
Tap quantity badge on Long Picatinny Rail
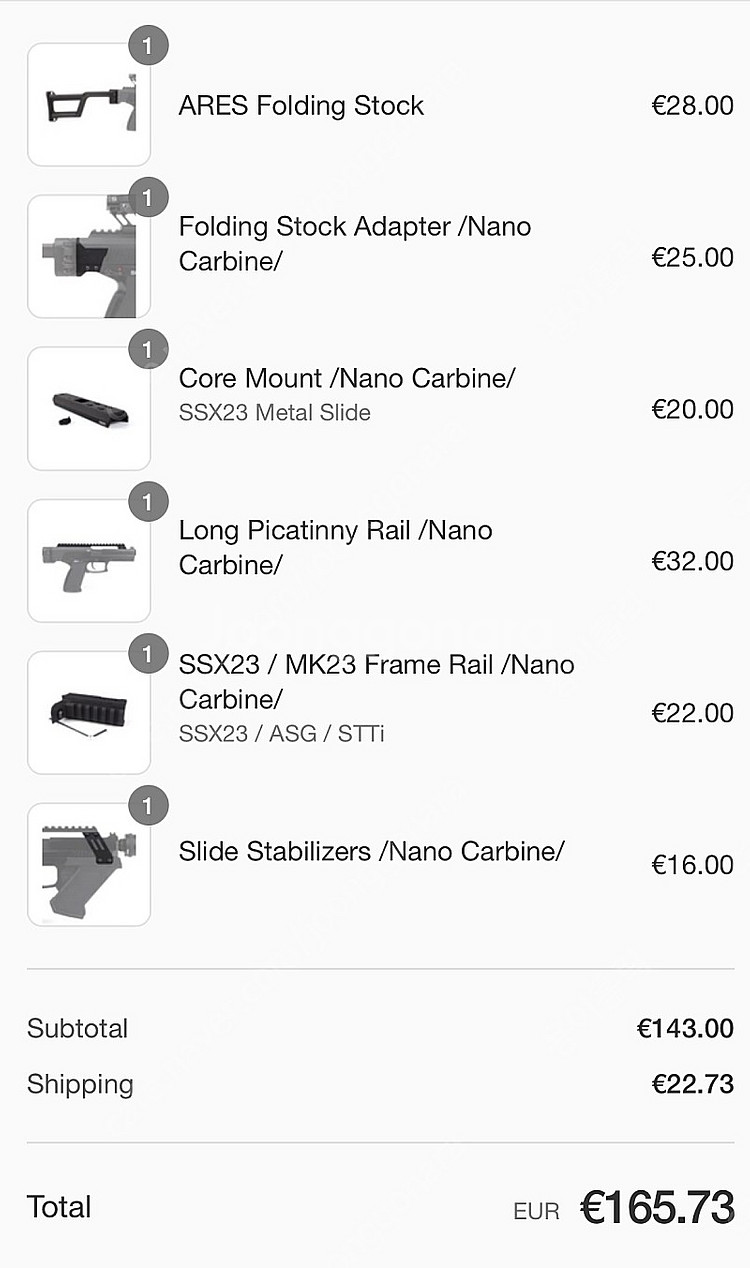(x=148, y=502)
